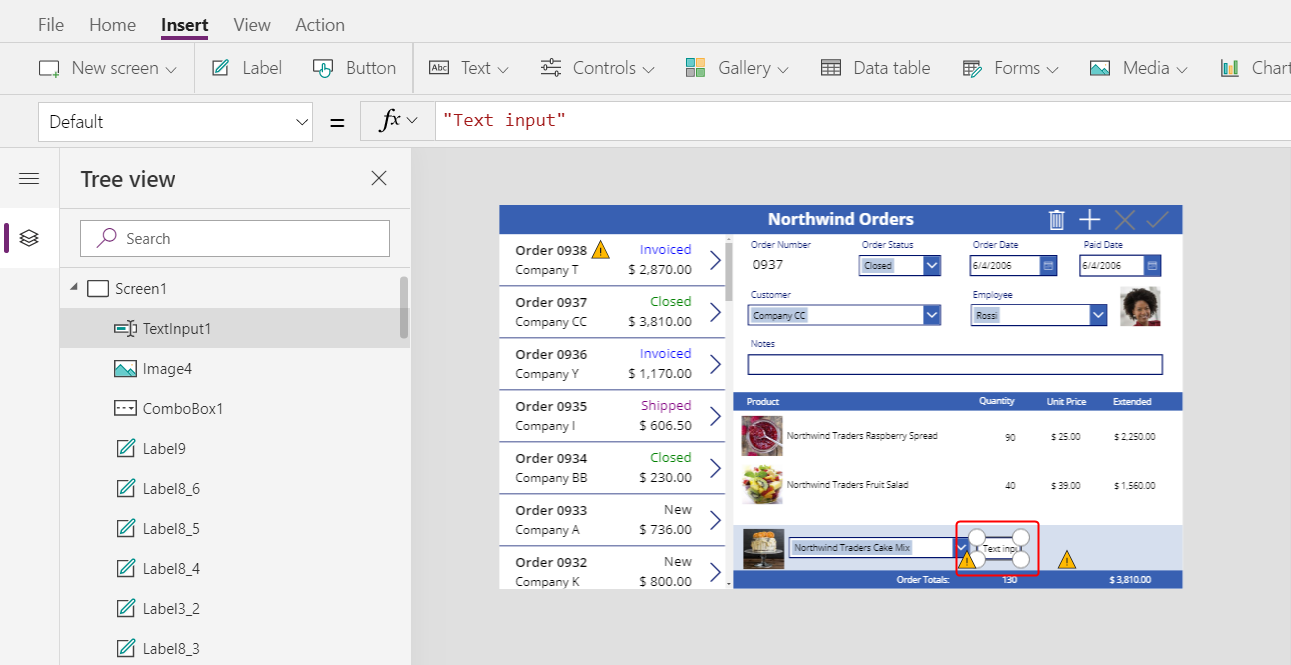Click the New screen button

pyautogui.click(x=106, y=68)
